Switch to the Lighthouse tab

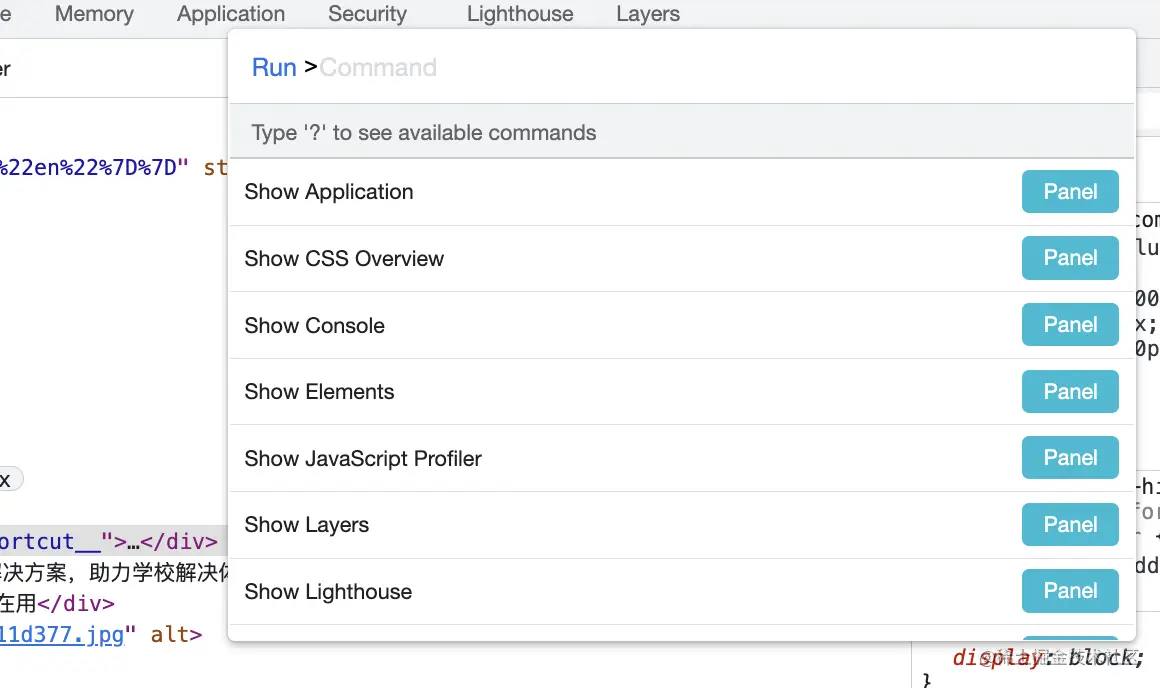tap(520, 14)
